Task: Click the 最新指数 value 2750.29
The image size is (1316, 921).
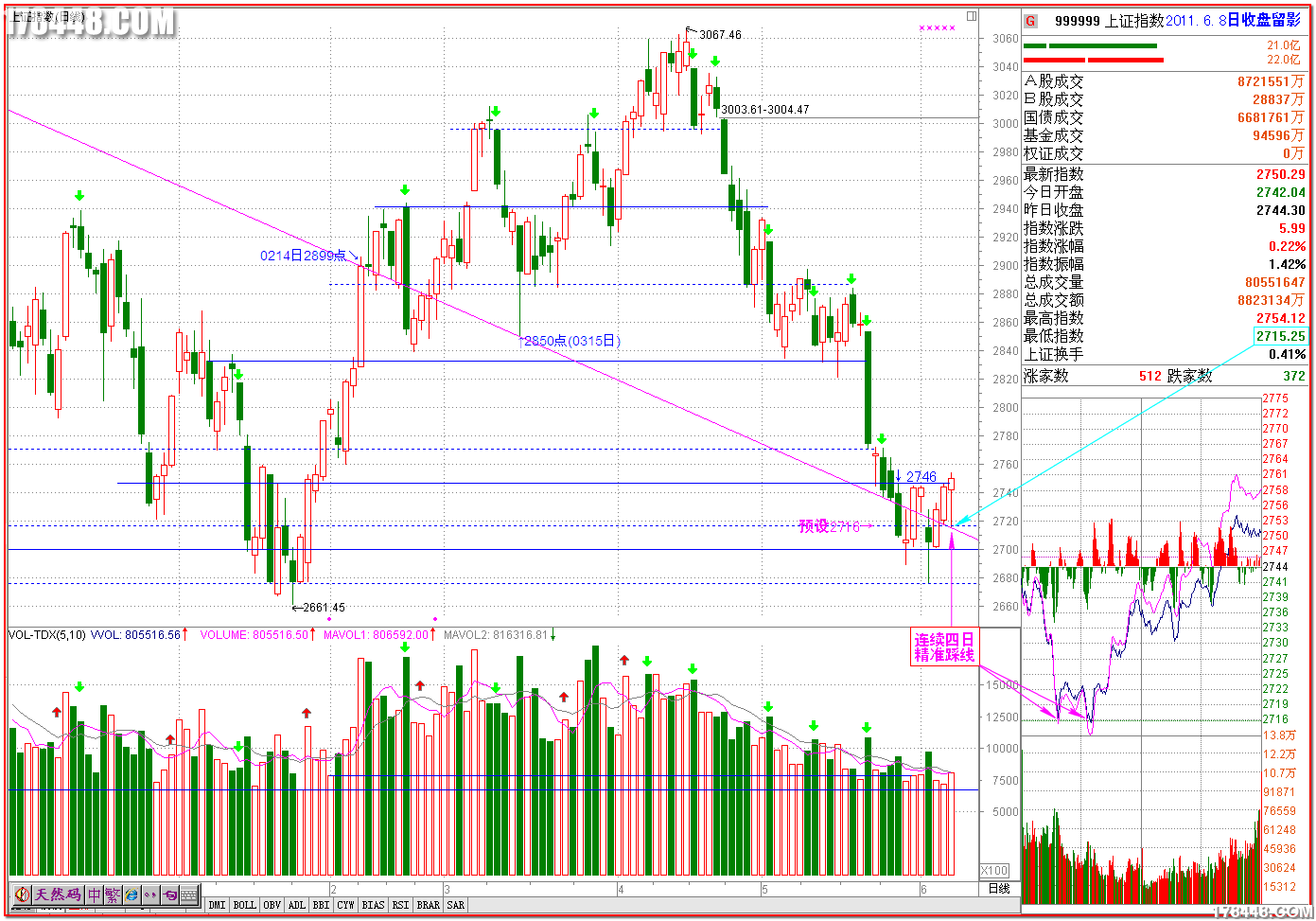Action: [1281, 174]
